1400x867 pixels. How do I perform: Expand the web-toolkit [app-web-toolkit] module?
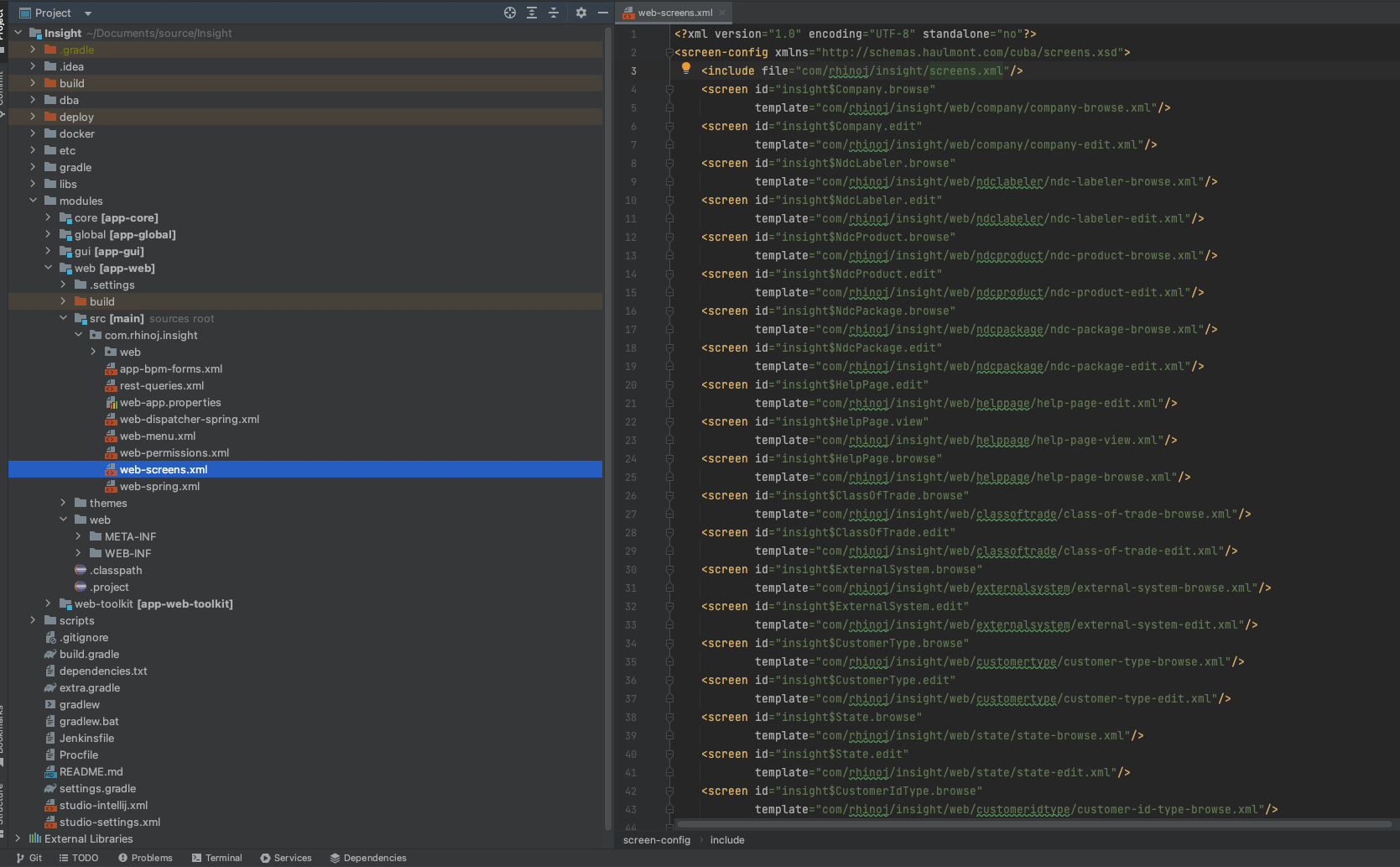point(48,603)
